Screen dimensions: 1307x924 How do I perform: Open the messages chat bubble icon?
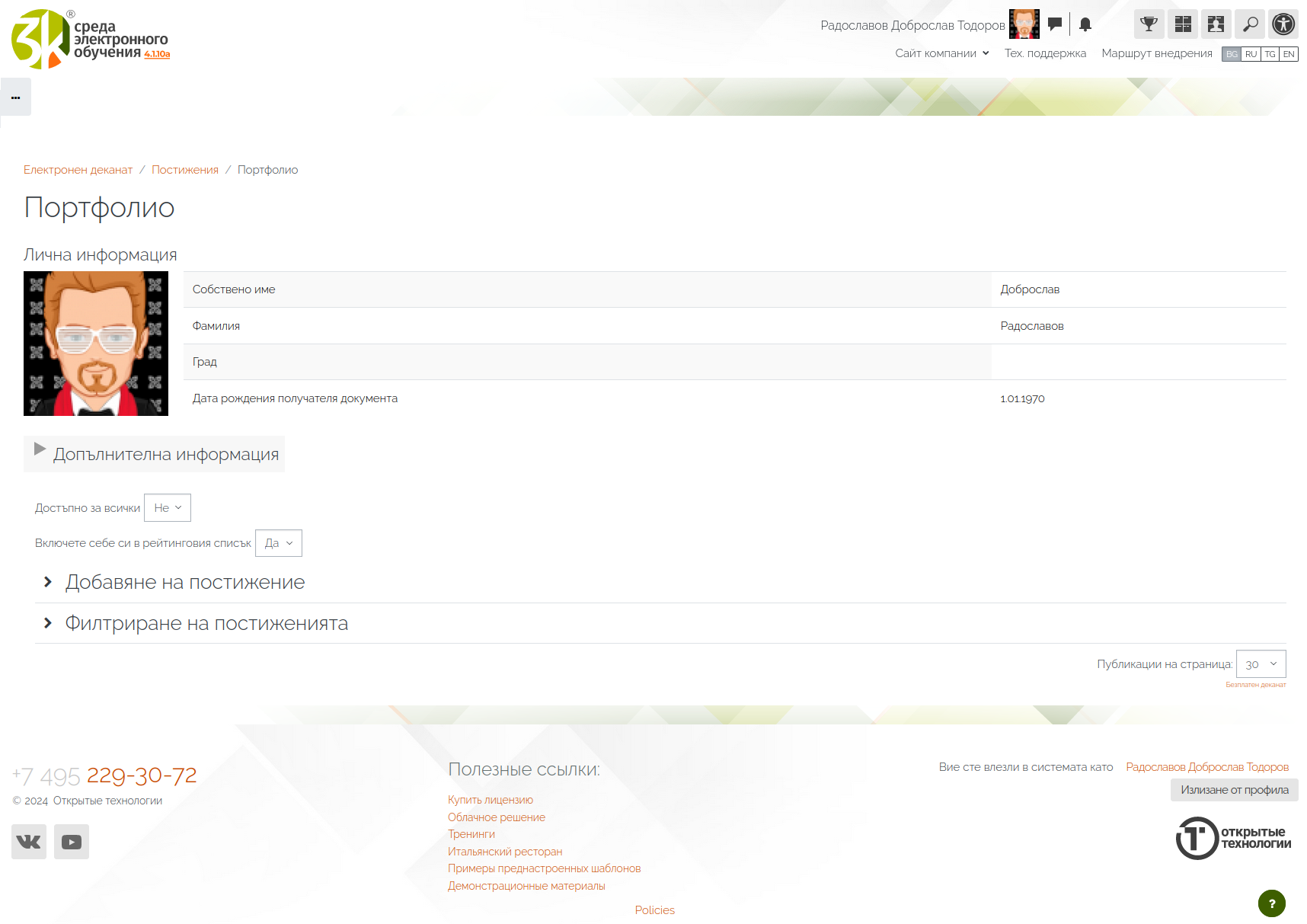(1055, 24)
